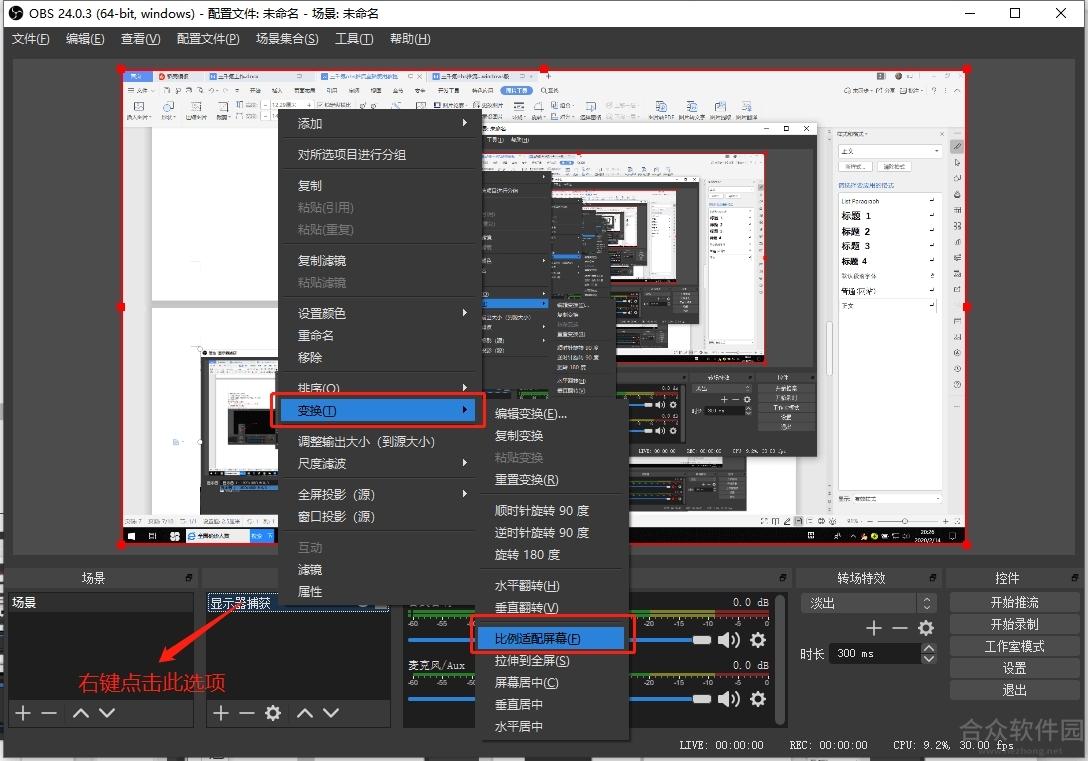
Task: Open the 淡出 transition dropdown
Action: 869,603
